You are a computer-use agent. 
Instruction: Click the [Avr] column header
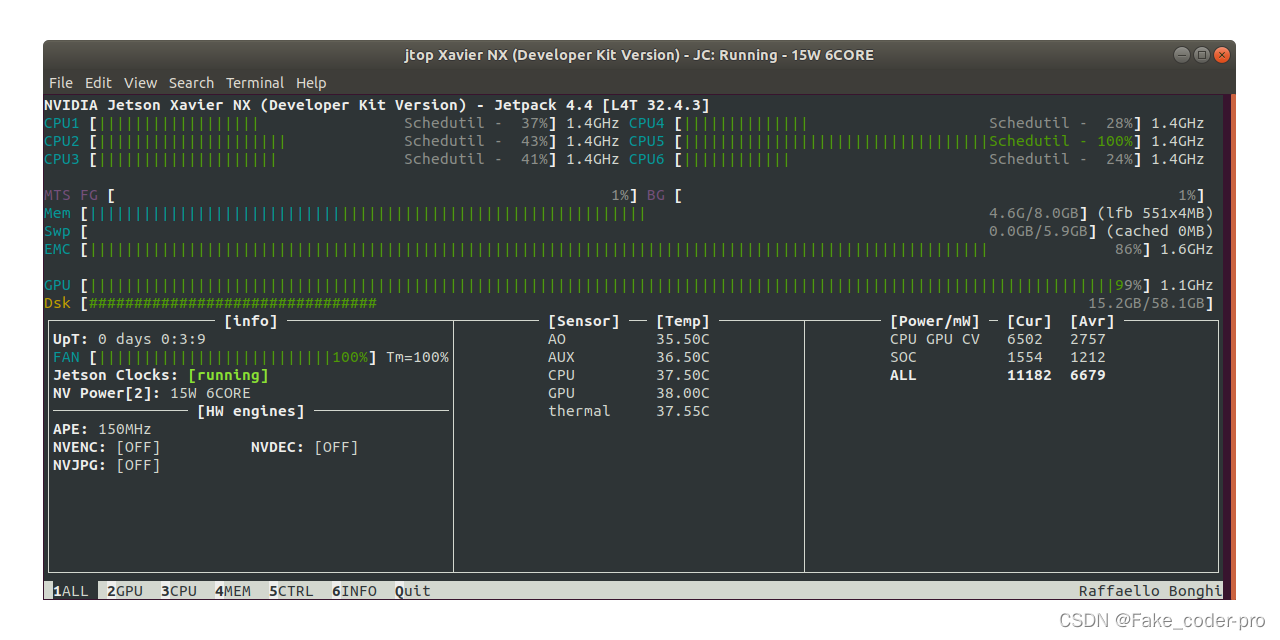[1092, 321]
